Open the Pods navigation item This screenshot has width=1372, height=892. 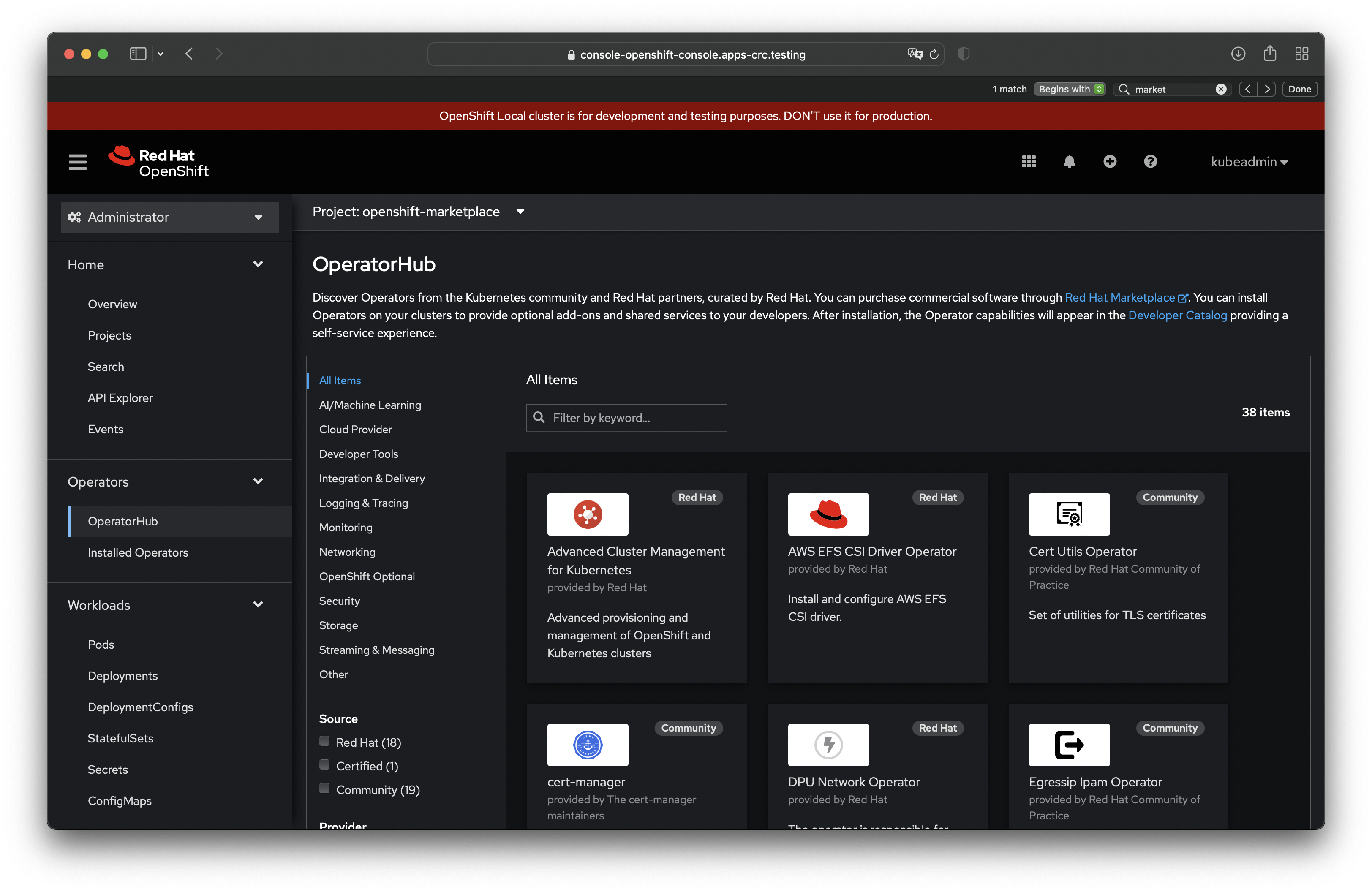pyautogui.click(x=101, y=644)
